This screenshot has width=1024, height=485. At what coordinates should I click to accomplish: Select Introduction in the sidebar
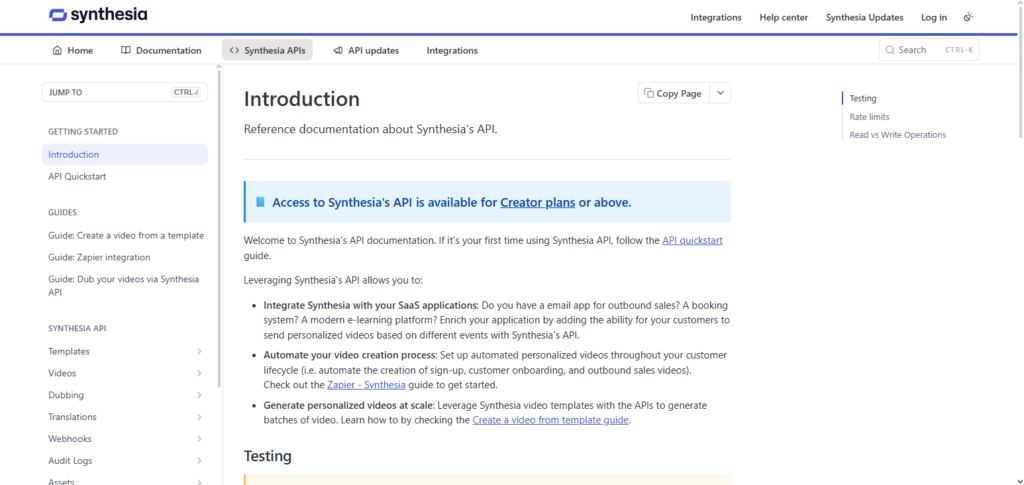point(125,155)
